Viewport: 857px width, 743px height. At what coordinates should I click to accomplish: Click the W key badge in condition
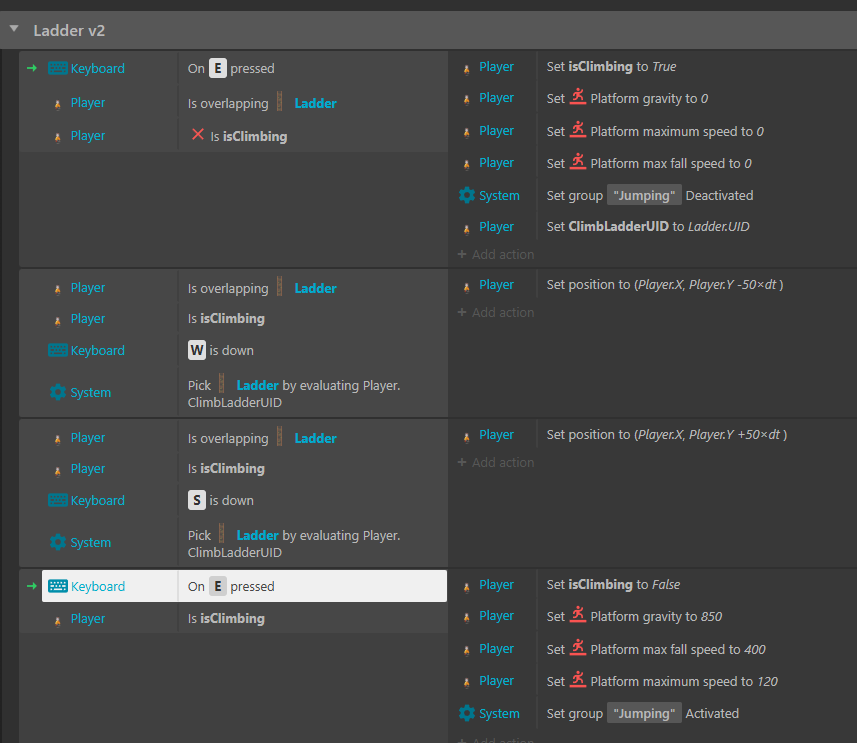(197, 351)
